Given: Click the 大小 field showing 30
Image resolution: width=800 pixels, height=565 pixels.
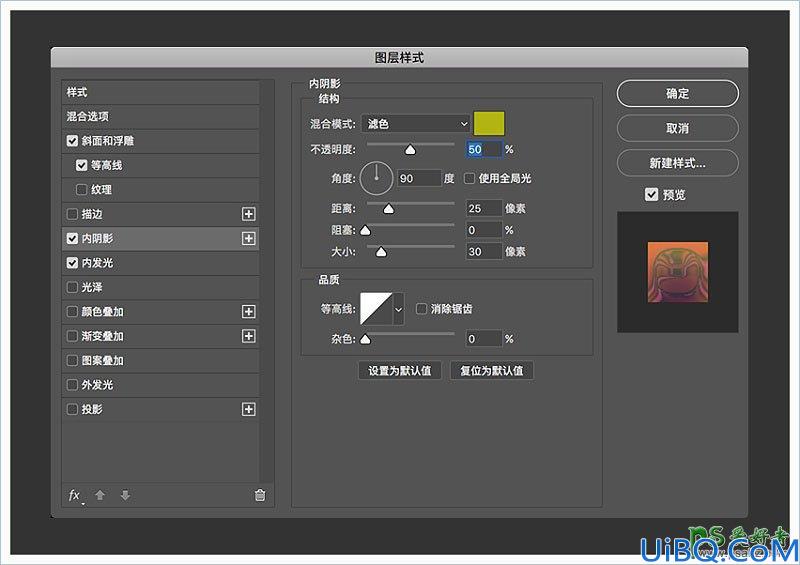Looking at the screenshot, I should pyautogui.click(x=484, y=252).
